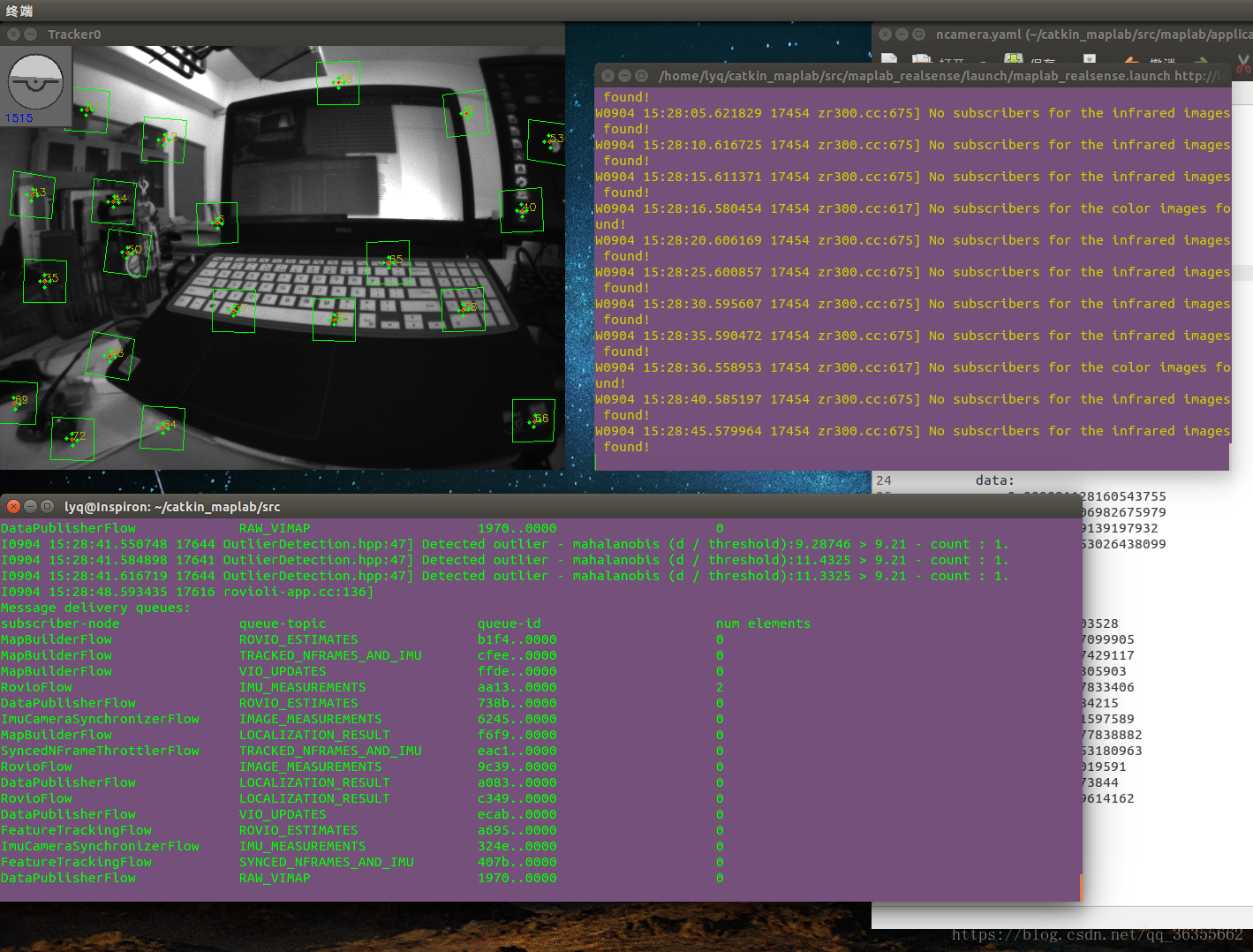Click queue-id 'ecab..0000'

tap(517, 814)
